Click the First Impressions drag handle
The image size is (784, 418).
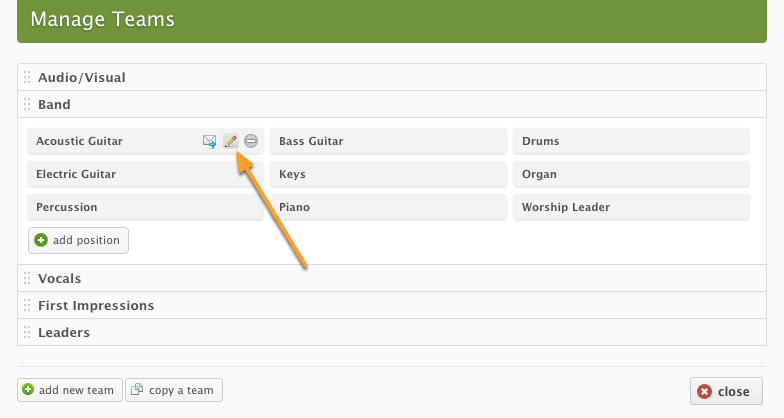[x=27, y=306]
